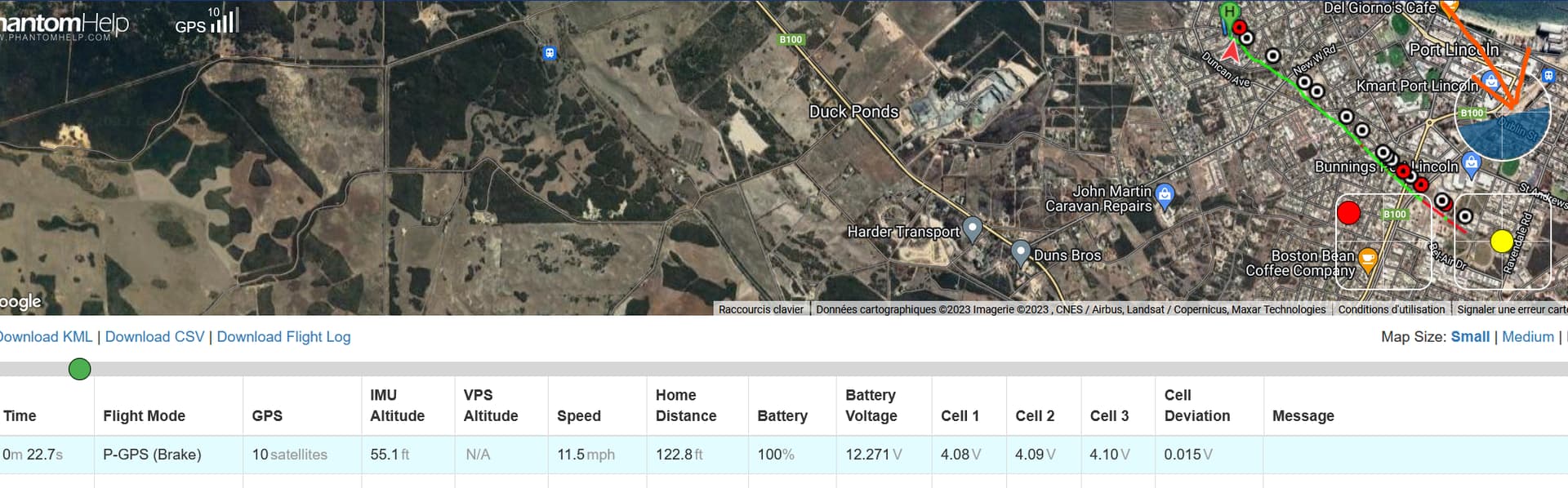Set map size to Small
The width and height of the screenshot is (1568, 488).
(x=1470, y=337)
